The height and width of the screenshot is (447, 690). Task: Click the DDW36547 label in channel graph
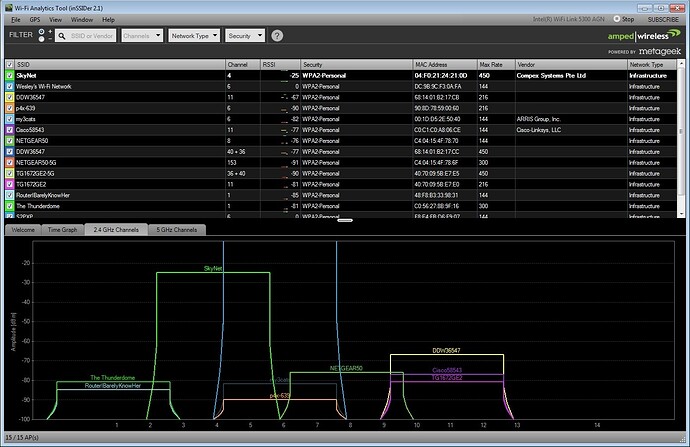pyautogui.click(x=446, y=351)
